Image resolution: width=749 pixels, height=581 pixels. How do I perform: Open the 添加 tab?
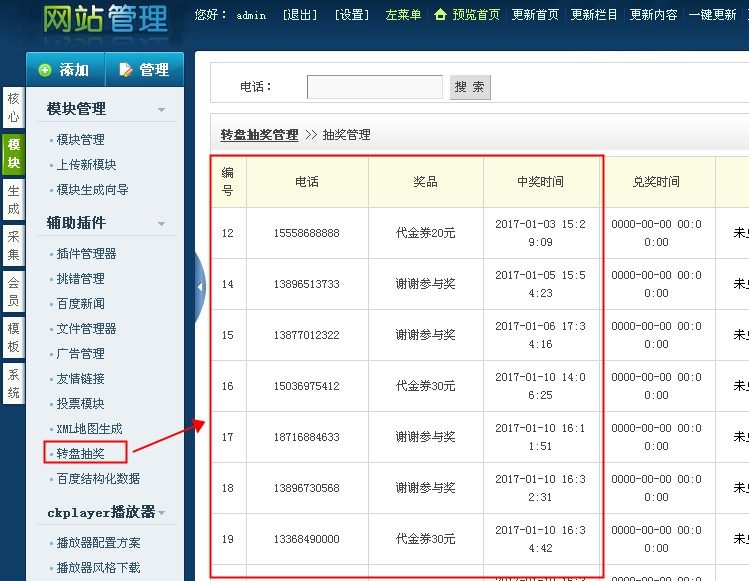(x=65, y=70)
